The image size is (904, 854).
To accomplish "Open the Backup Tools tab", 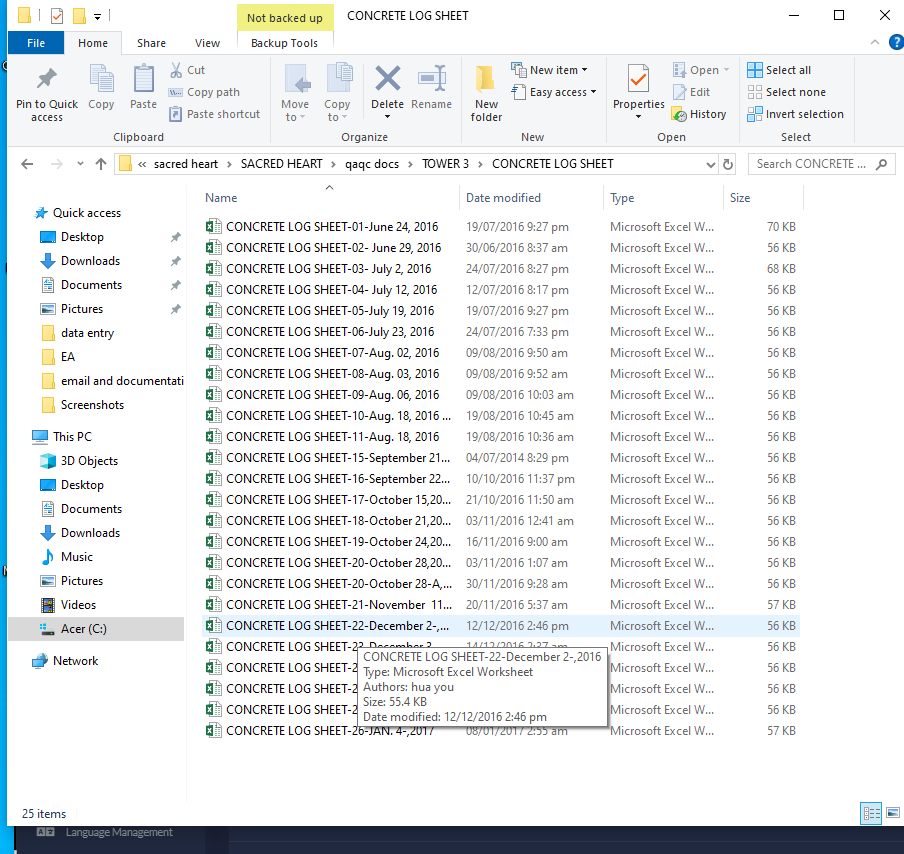I will click(x=285, y=43).
